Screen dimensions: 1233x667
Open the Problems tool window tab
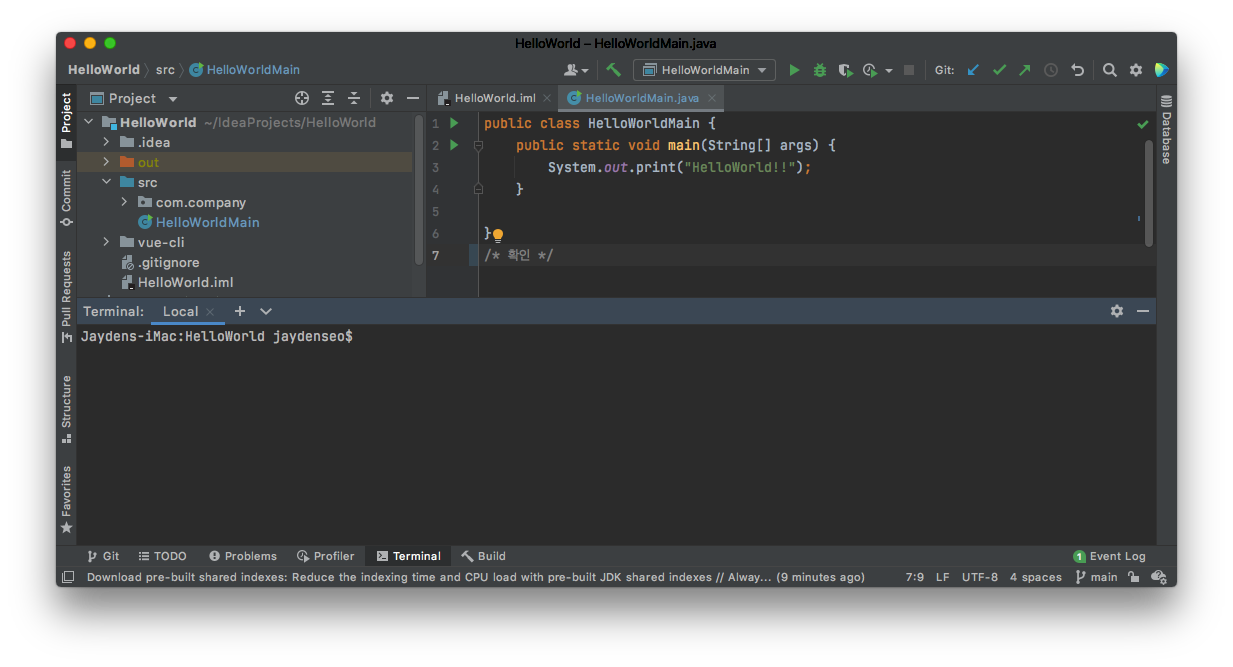(x=243, y=556)
